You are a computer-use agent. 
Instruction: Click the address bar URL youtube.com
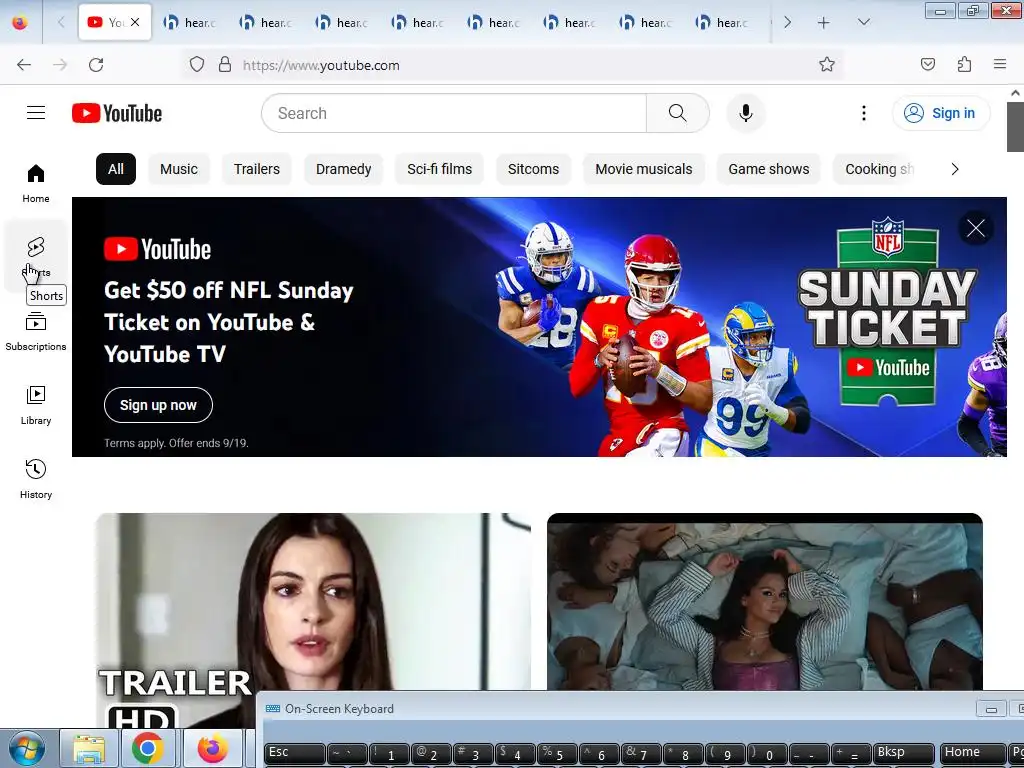(321, 65)
